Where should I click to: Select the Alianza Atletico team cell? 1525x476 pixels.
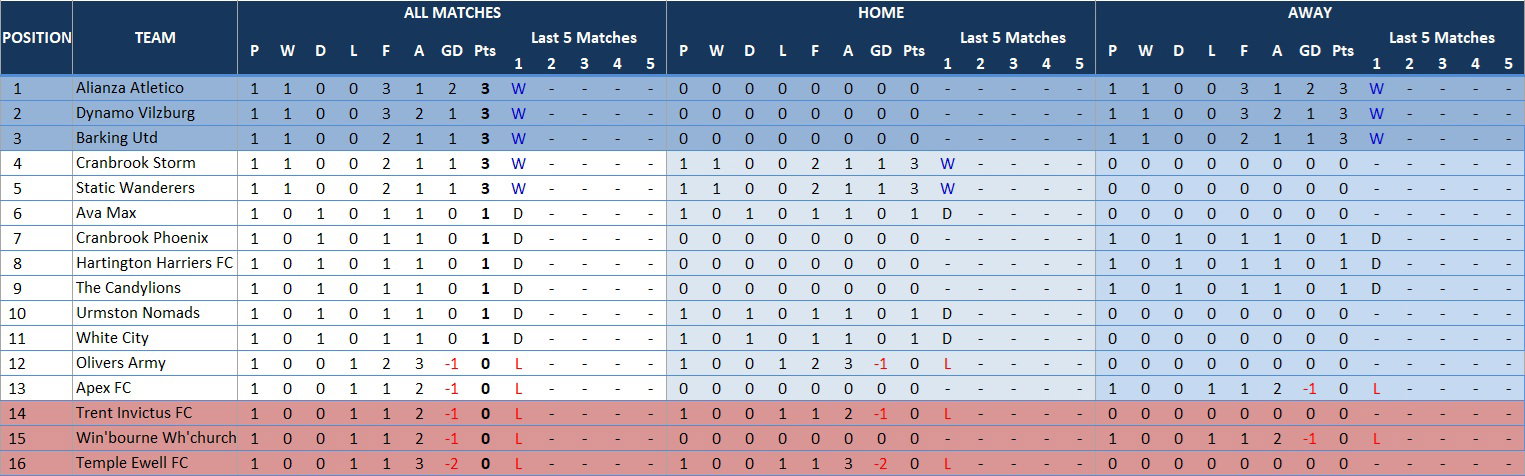(x=155, y=88)
